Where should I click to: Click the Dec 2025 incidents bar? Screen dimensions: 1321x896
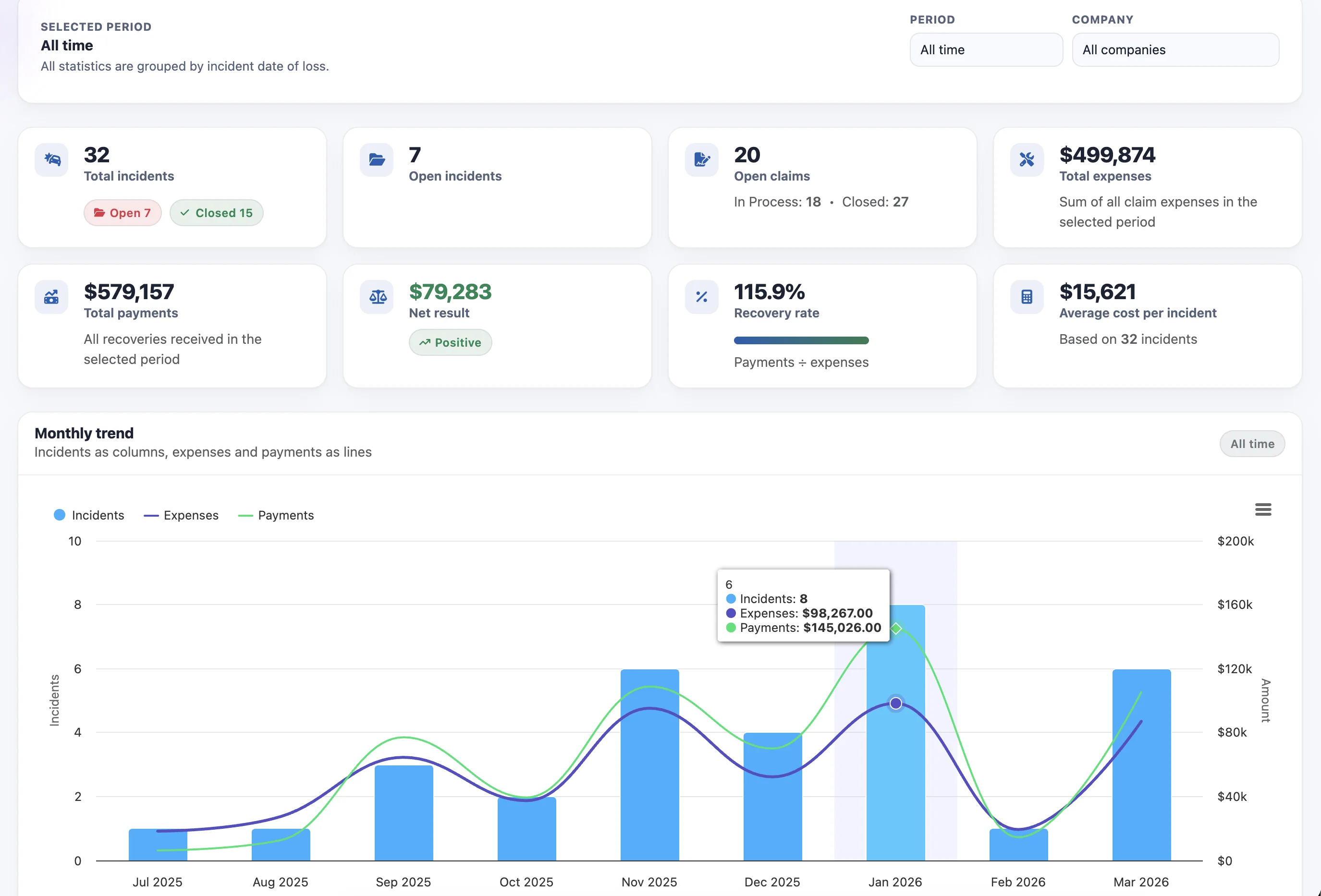772,797
